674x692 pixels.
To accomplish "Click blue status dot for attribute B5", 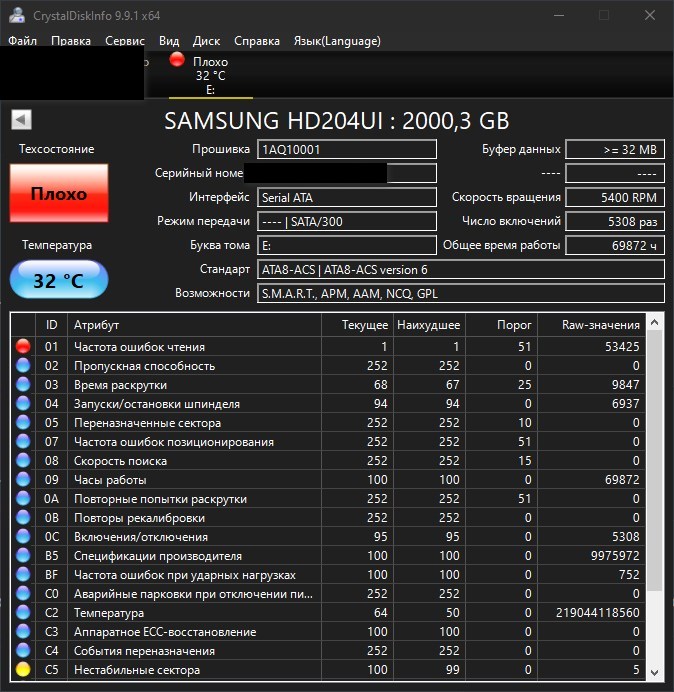I will 23,555.
